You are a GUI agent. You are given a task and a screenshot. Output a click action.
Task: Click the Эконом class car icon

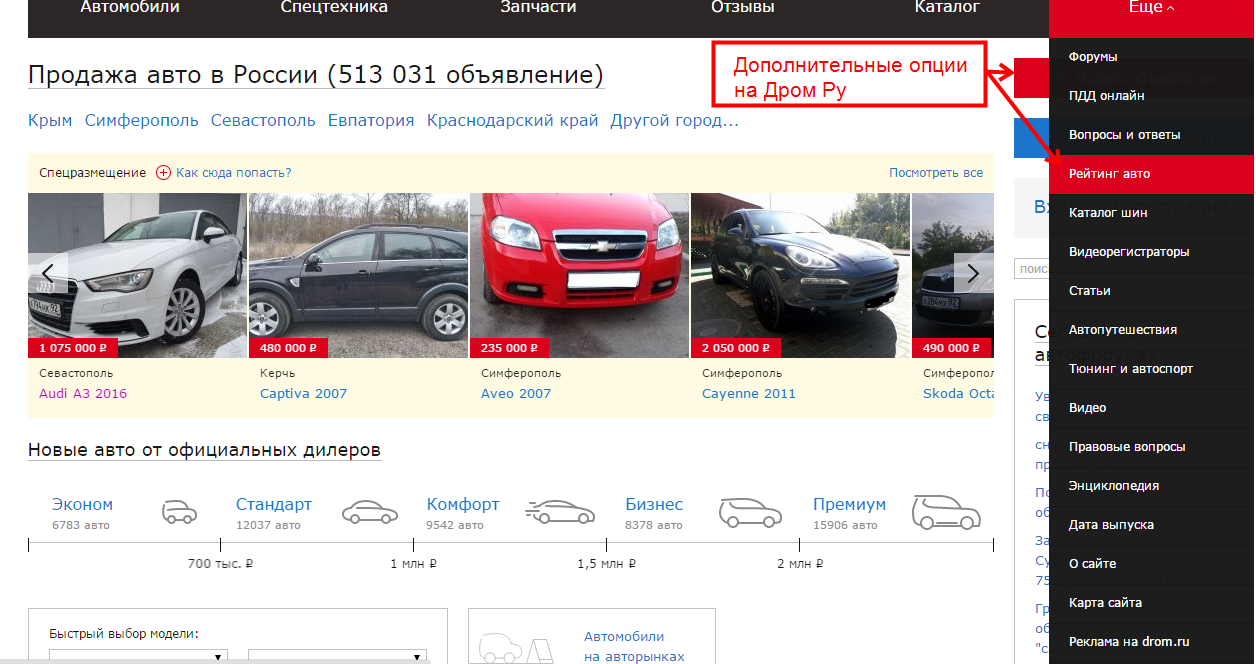[179, 512]
